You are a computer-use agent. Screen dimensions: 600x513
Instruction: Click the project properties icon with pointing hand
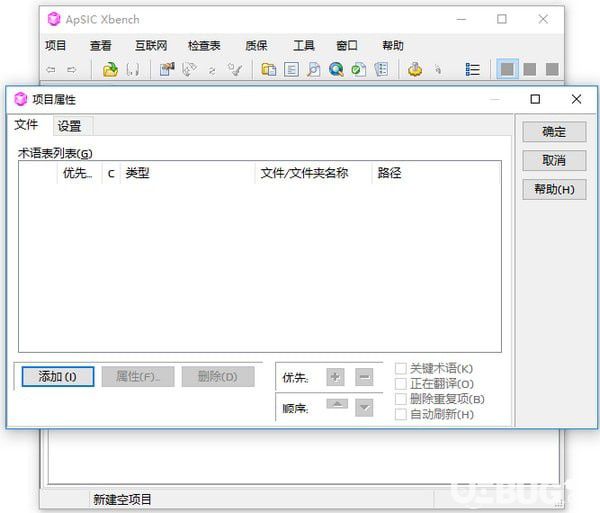(x=167, y=70)
